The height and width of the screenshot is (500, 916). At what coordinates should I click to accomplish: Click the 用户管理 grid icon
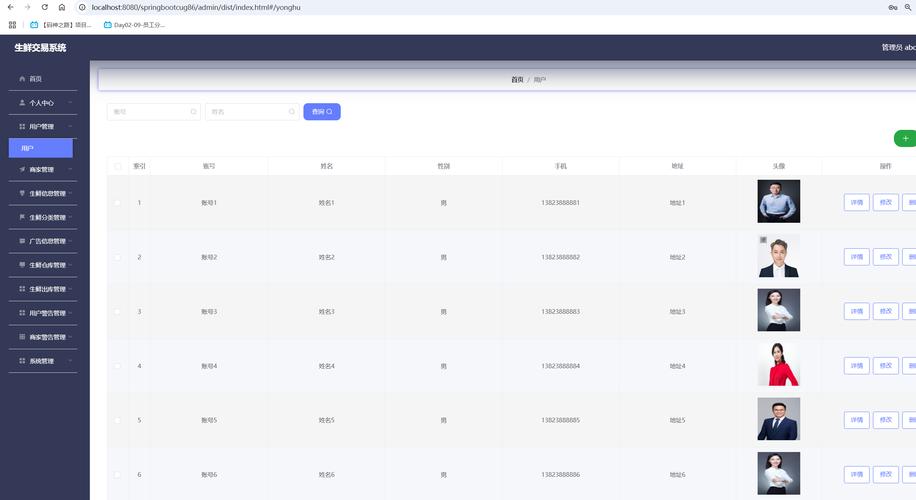point(22,127)
